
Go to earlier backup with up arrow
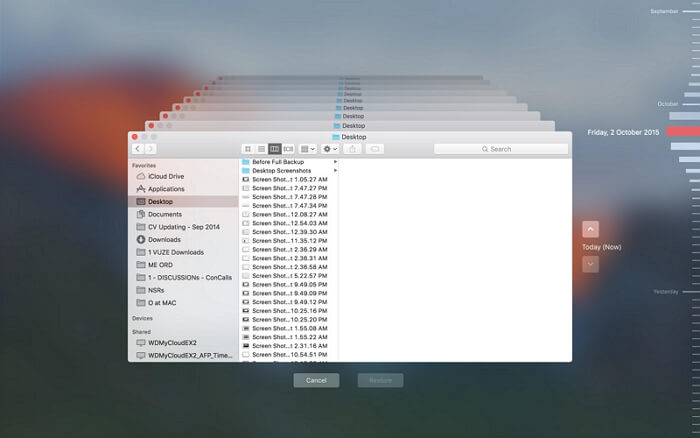click(x=590, y=229)
